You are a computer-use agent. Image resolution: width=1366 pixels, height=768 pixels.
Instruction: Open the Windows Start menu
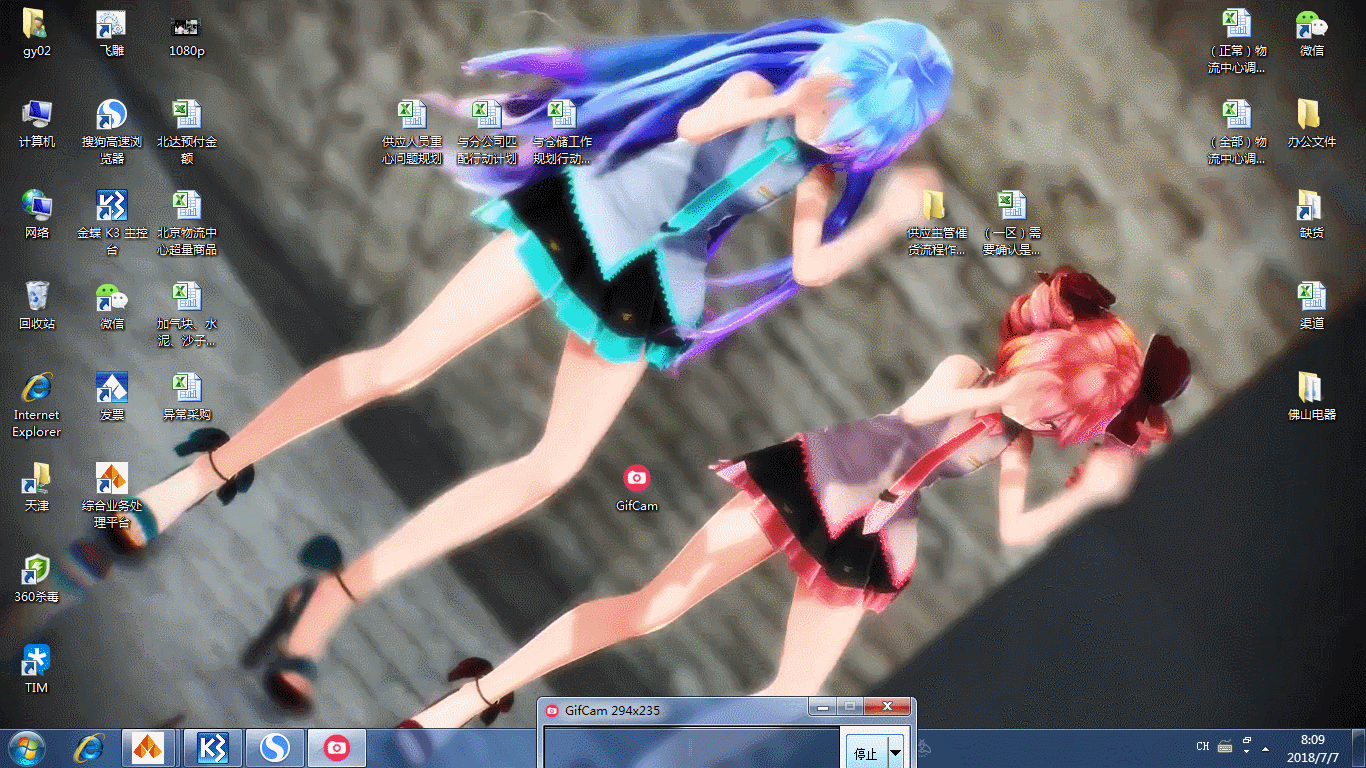(x=27, y=747)
